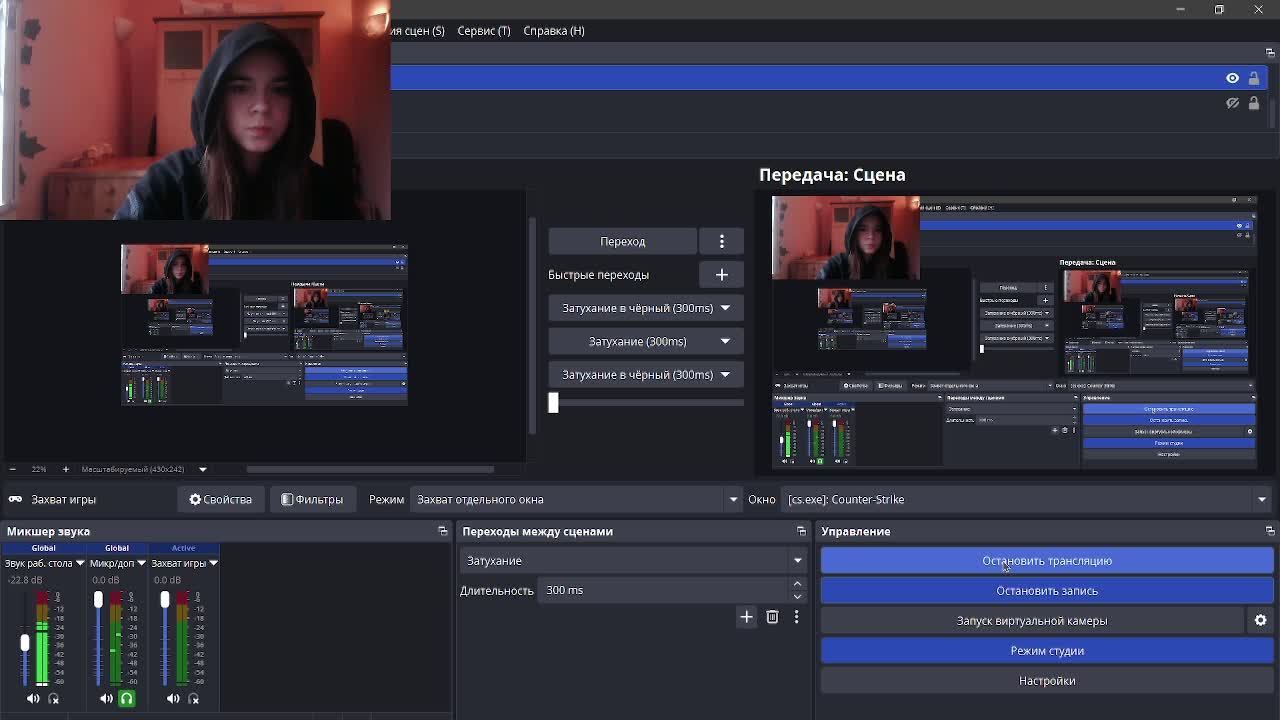
Task: Increase the transition duration with the up arrow
Action: click(797, 584)
